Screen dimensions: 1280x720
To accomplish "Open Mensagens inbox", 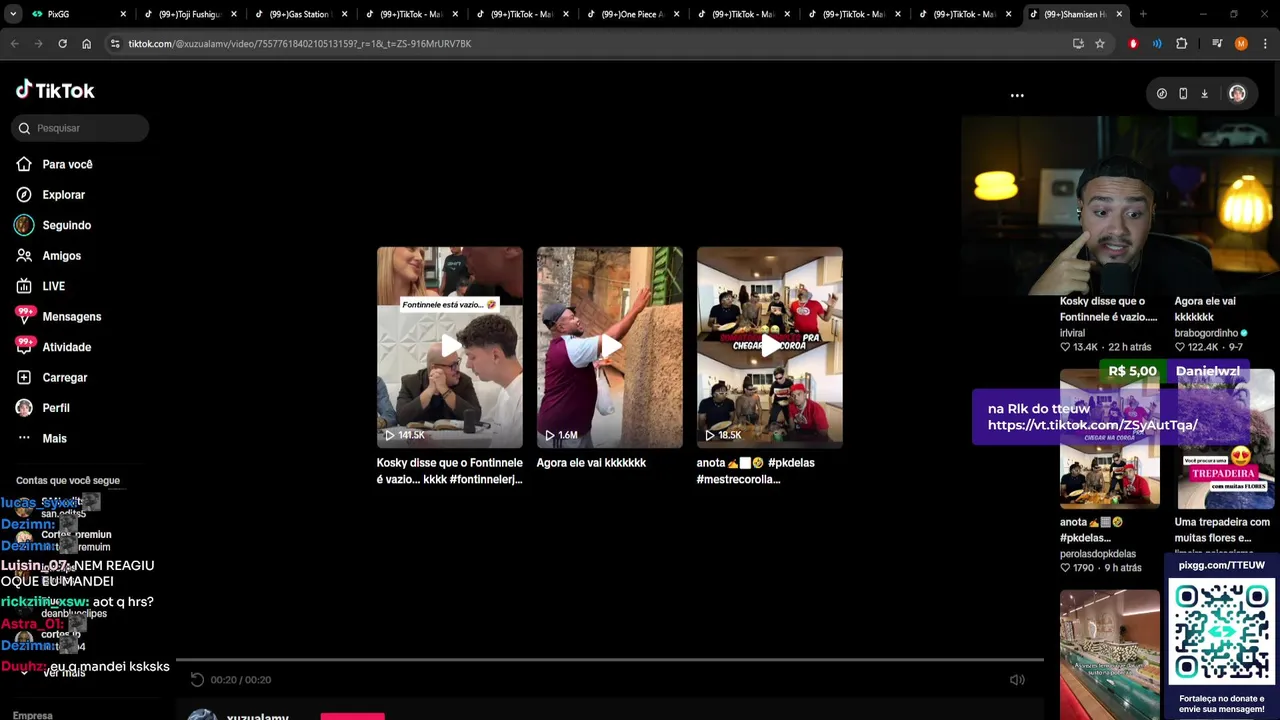I will (x=71, y=317).
